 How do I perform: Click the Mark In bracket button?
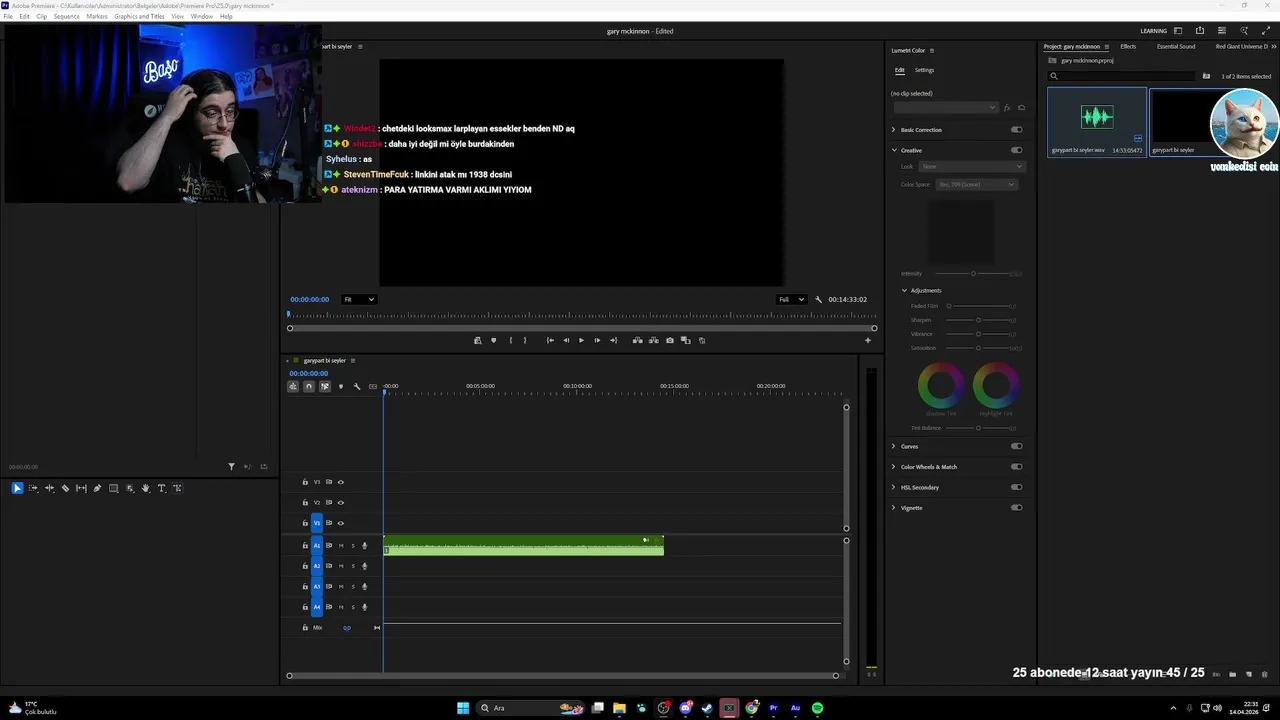pyautogui.click(x=510, y=340)
